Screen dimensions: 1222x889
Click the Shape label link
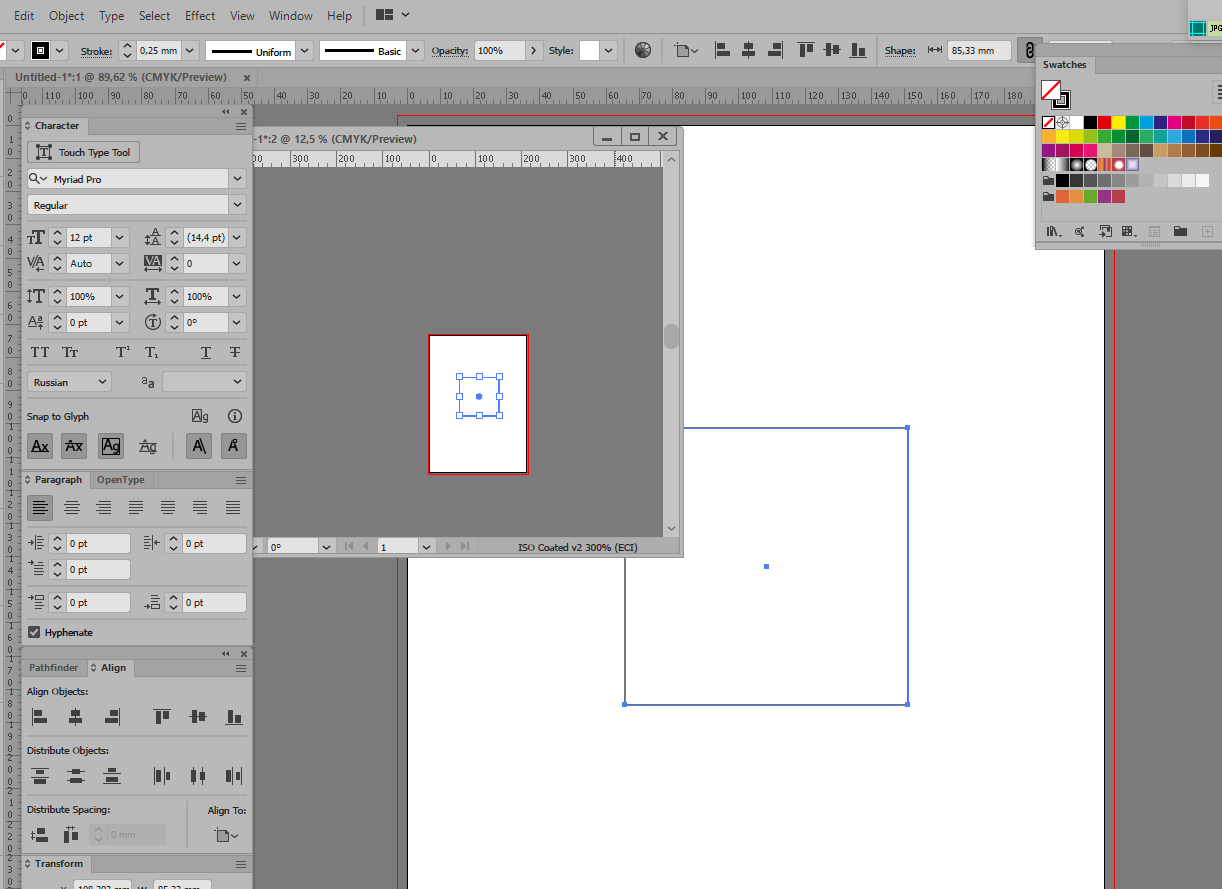coord(900,51)
